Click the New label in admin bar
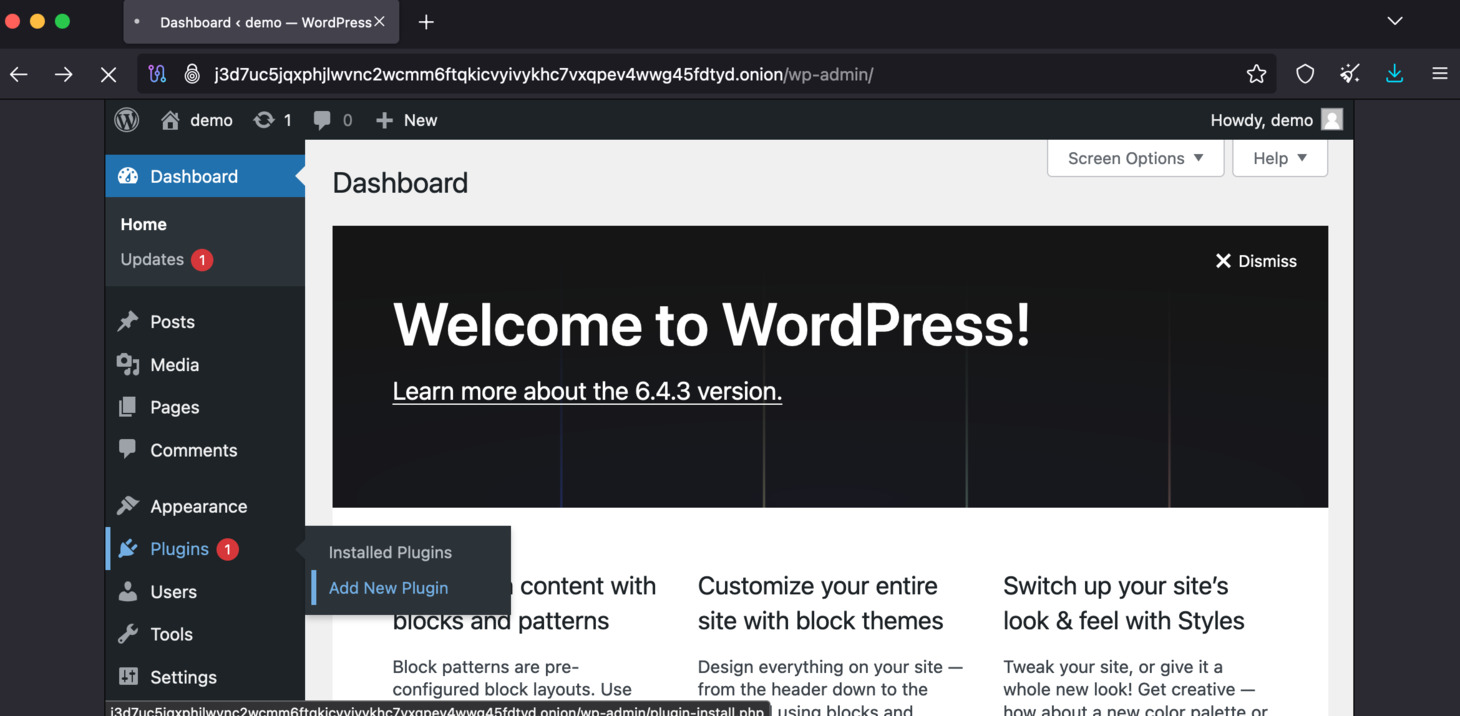Viewport: 1460px width, 716px height. pos(420,120)
